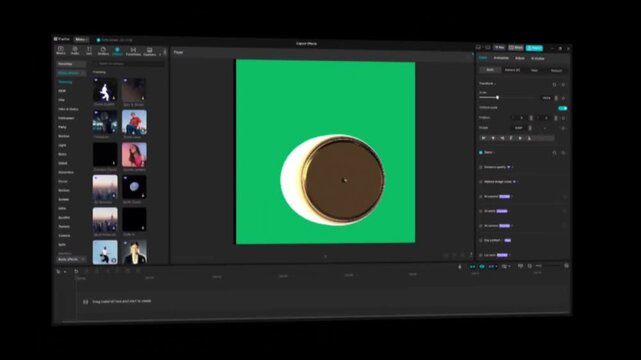Open the Text tab icon
This screenshot has height=360, width=641.
89,50
